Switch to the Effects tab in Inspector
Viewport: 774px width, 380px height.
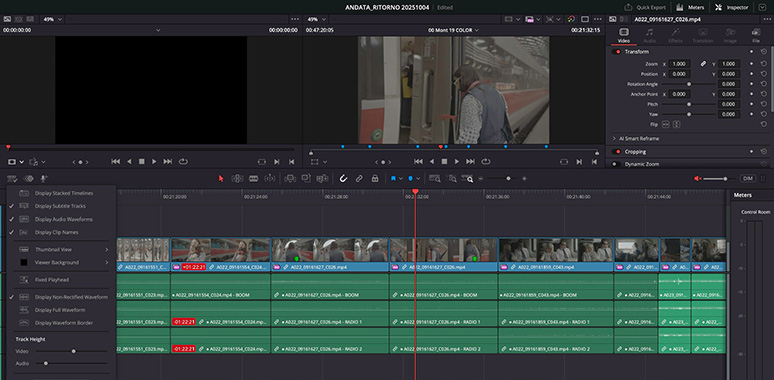[x=675, y=35]
